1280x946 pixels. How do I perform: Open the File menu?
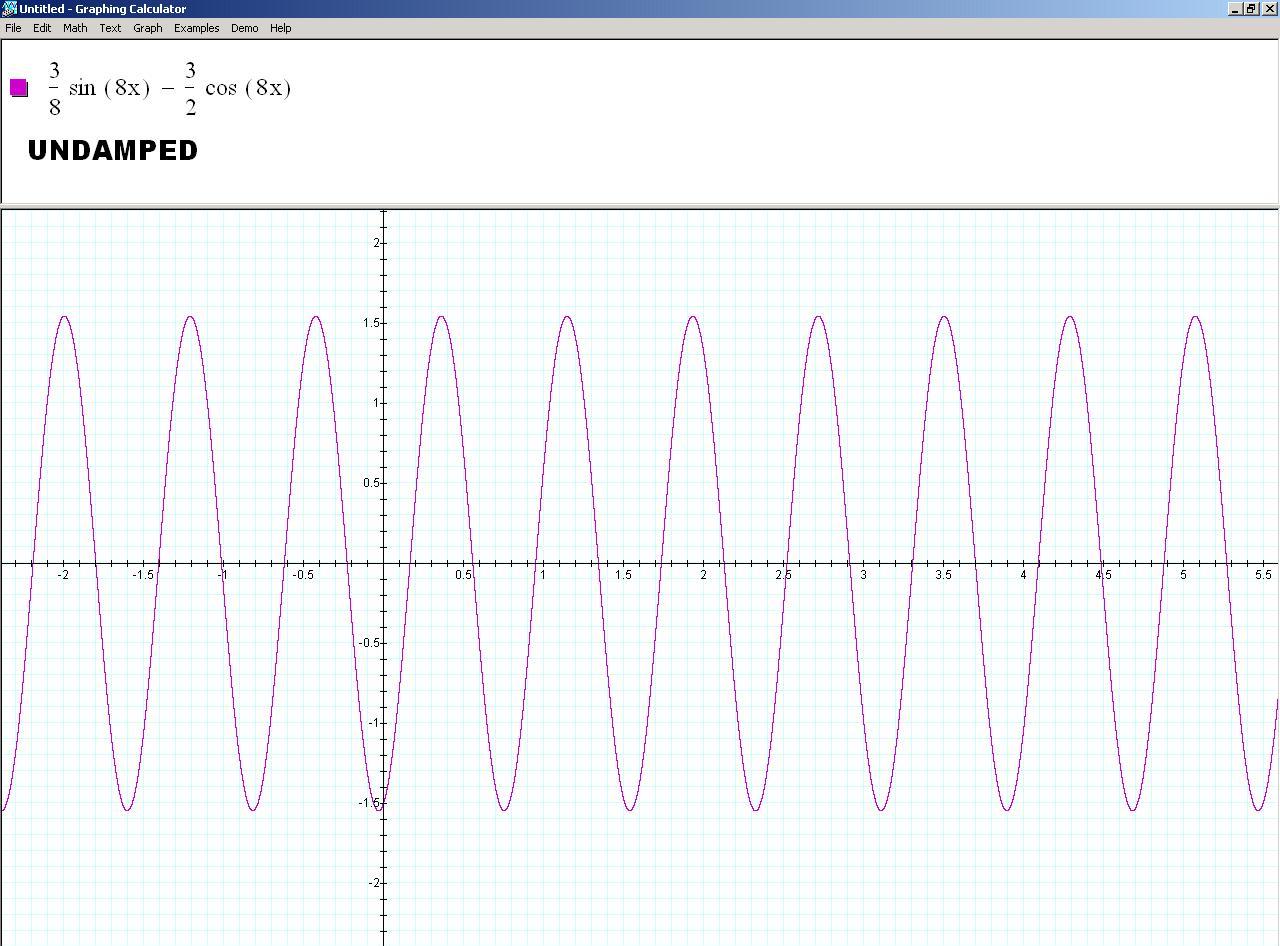coord(13,28)
